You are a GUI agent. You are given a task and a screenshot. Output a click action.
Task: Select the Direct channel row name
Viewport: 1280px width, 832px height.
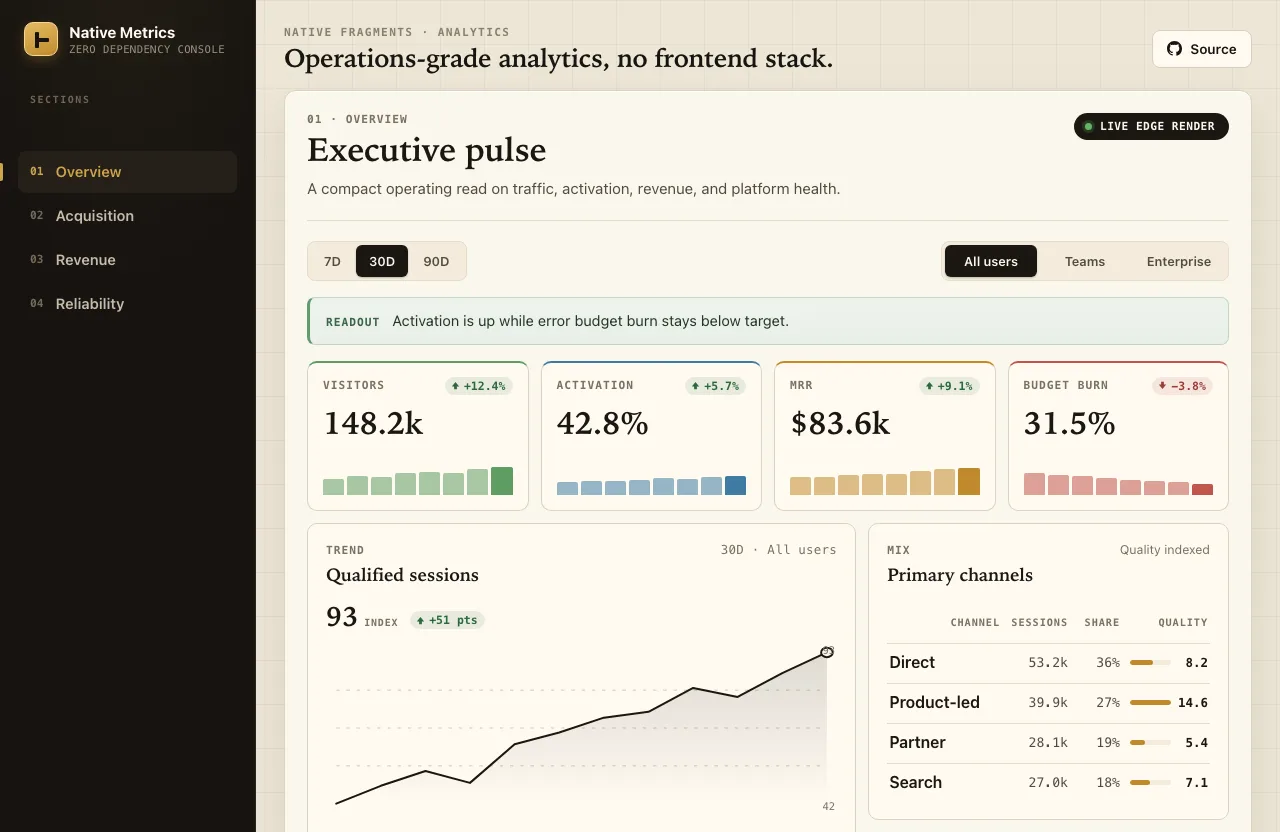tap(912, 662)
